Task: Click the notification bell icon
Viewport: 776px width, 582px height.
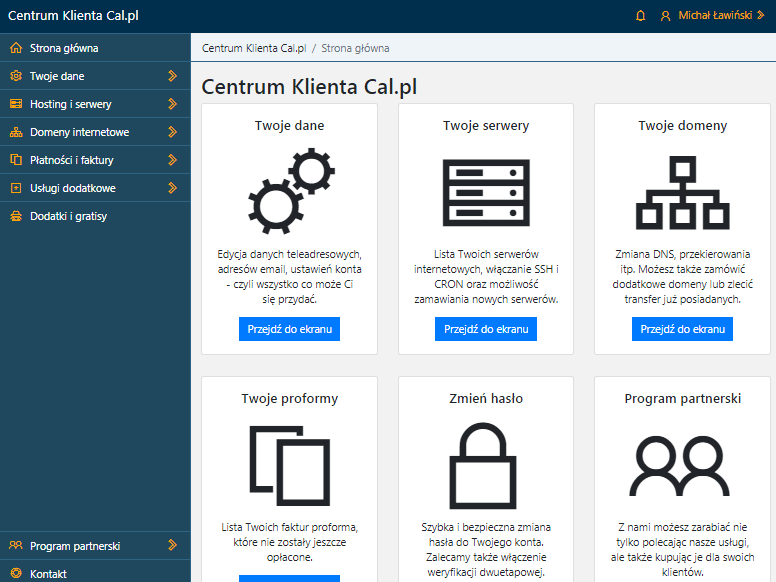Action: tap(640, 16)
